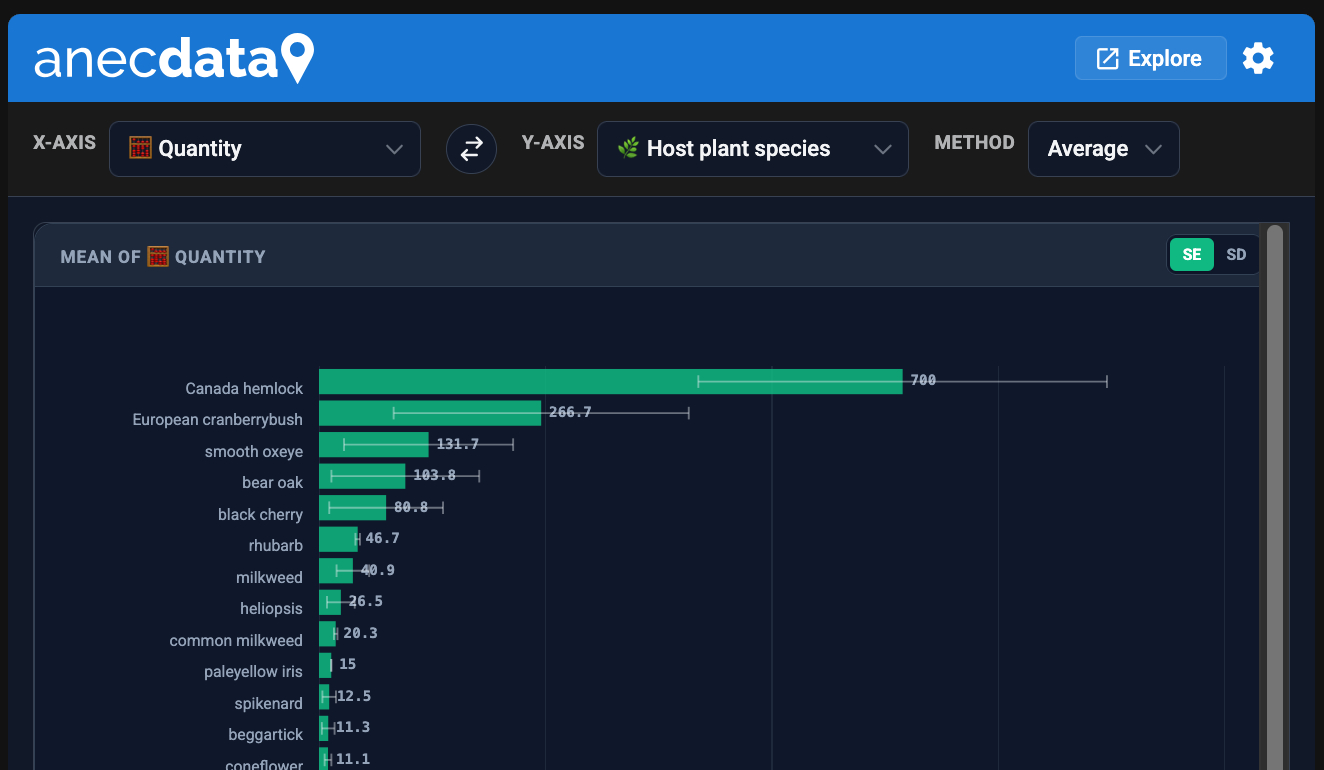
Task: Select the smooth oxeye axis label
Action: [253, 451]
